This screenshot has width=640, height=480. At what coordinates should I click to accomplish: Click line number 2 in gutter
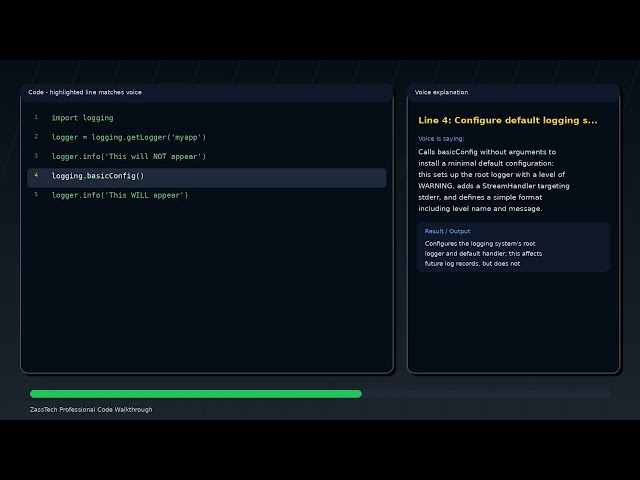[36, 136]
